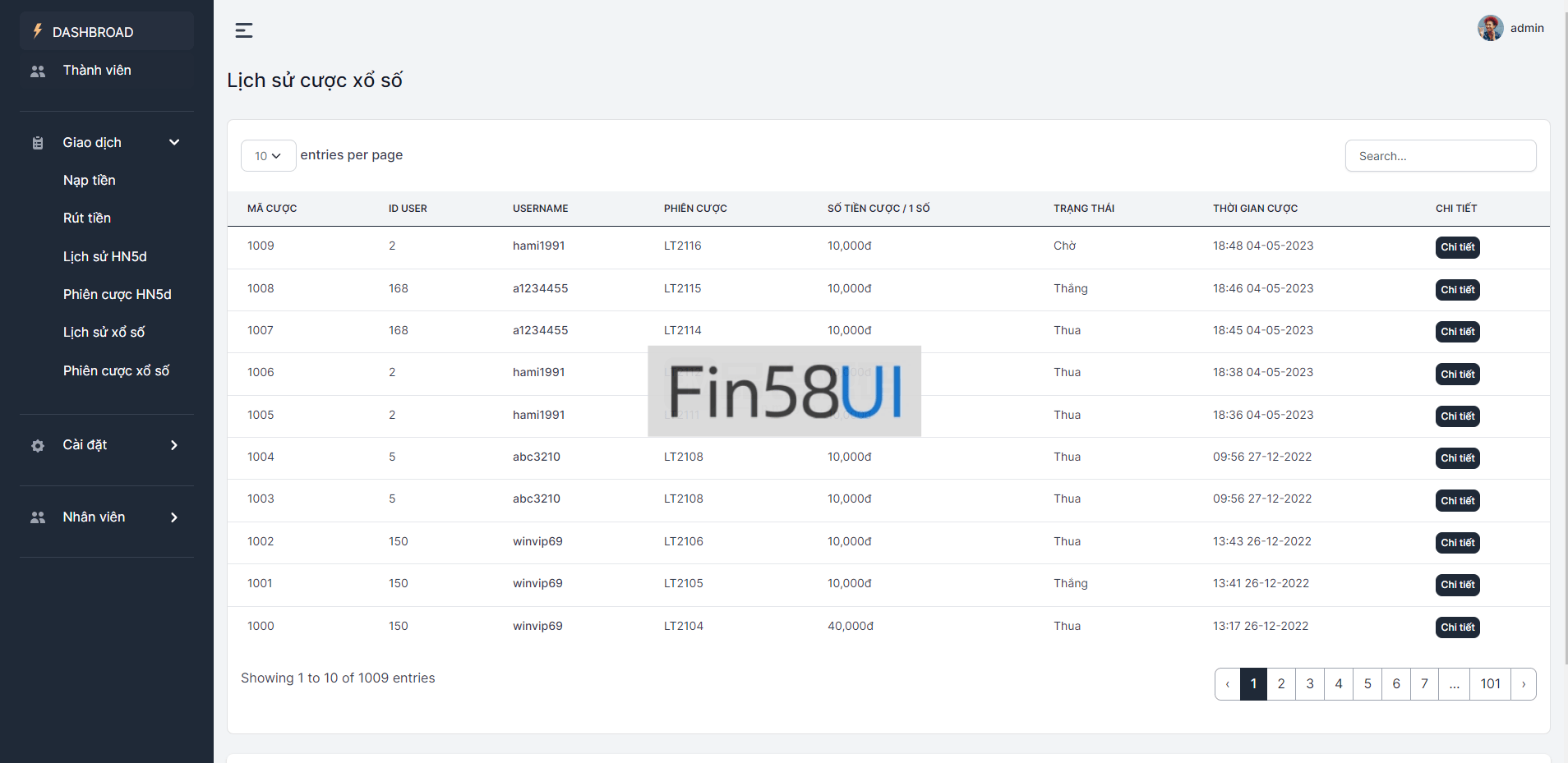
Task: Go to next page arrow
Action: [x=1523, y=684]
